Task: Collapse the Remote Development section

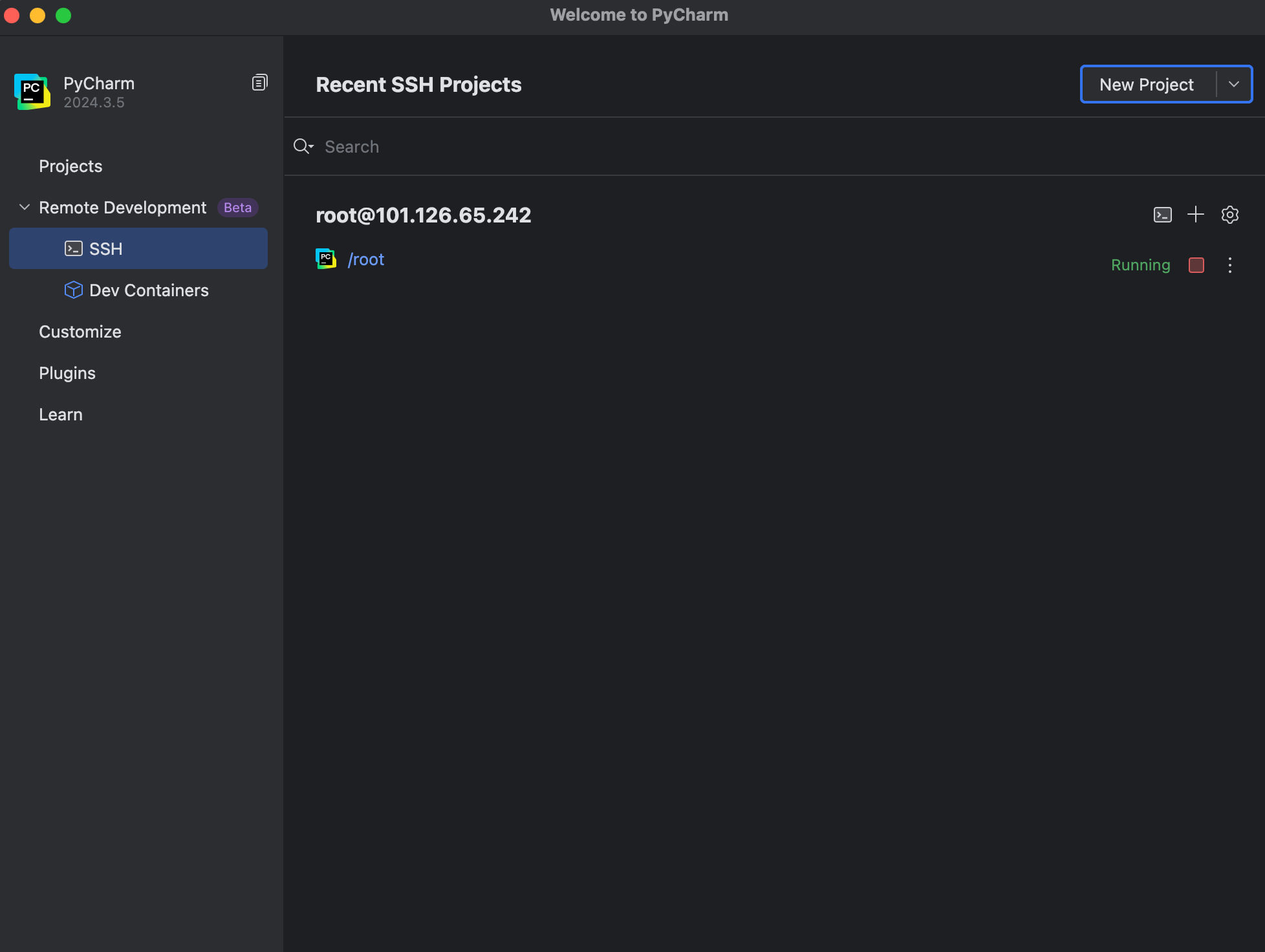Action: [25, 208]
